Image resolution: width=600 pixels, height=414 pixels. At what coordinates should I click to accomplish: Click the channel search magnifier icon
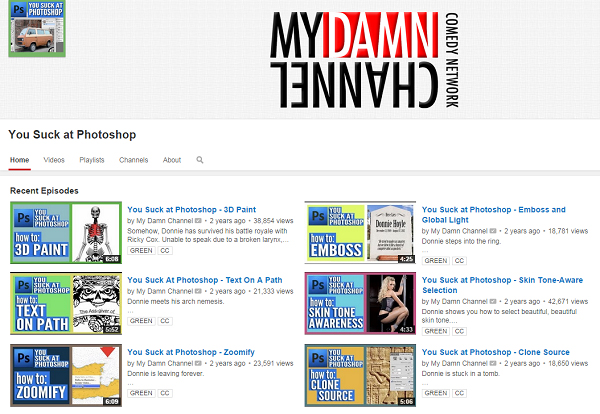pos(200,160)
